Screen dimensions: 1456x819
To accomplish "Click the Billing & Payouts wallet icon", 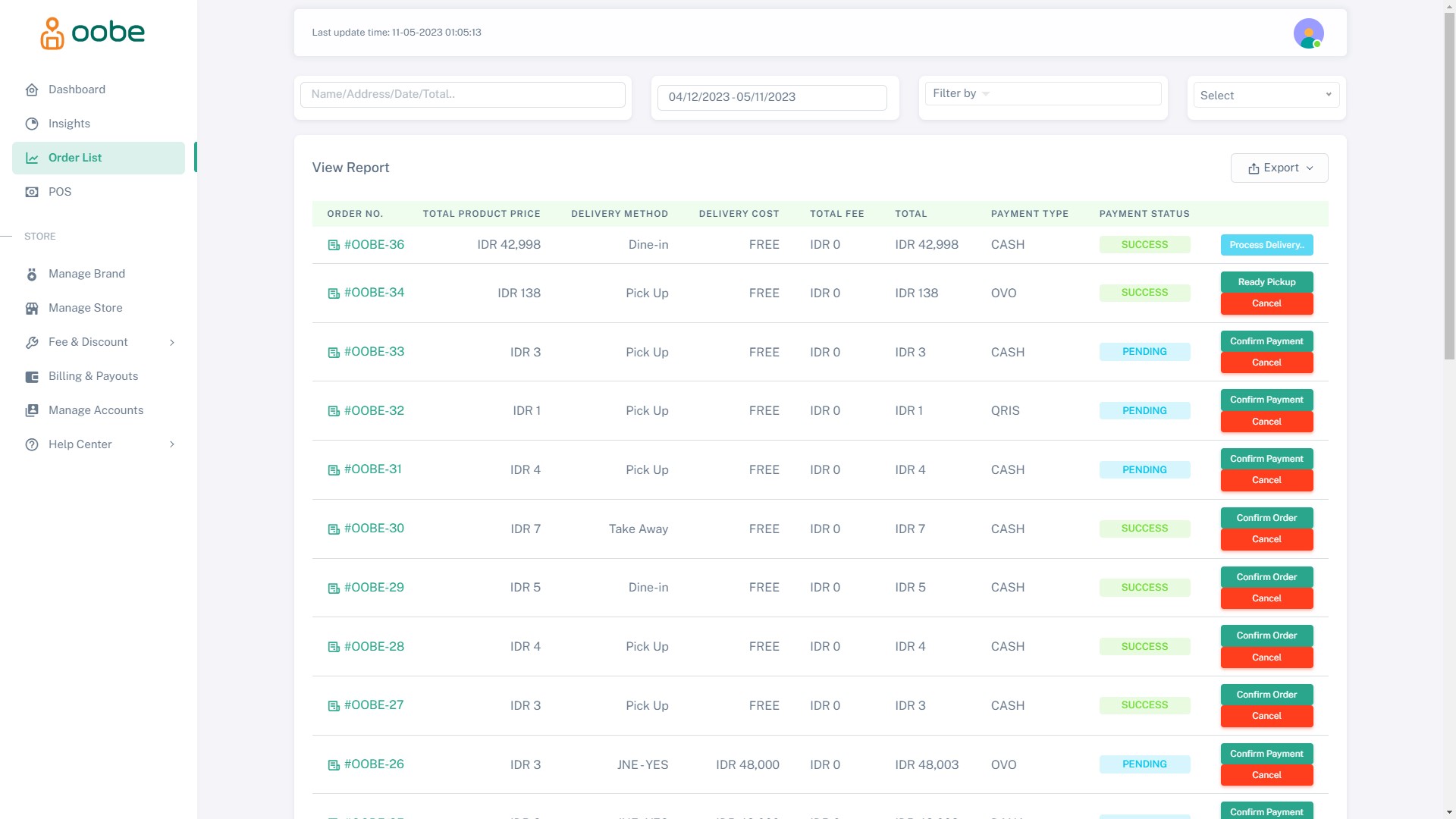I will pyautogui.click(x=32, y=376).
